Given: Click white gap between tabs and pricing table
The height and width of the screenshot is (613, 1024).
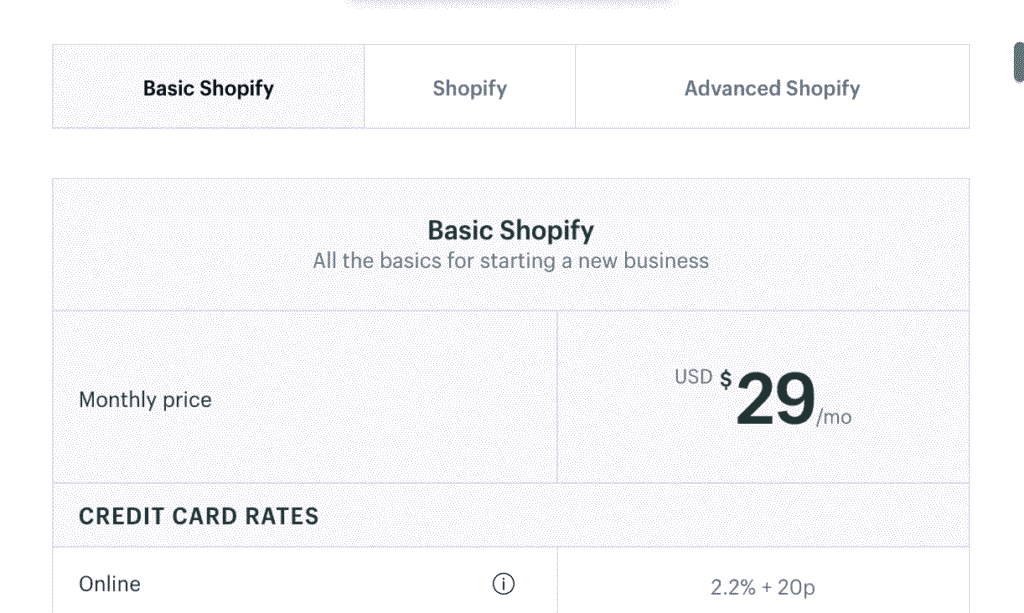Looking at the screenshot, I should pyautogui.click(x=510, y=153).
